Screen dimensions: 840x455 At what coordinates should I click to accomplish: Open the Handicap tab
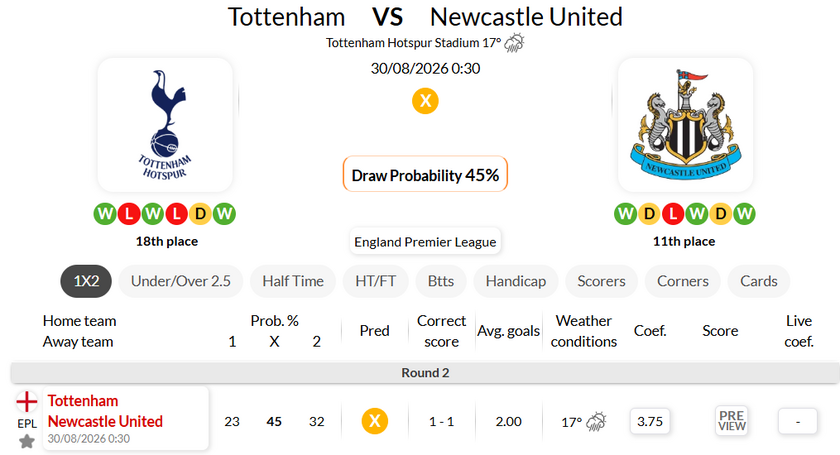click(x=516, y=281)
